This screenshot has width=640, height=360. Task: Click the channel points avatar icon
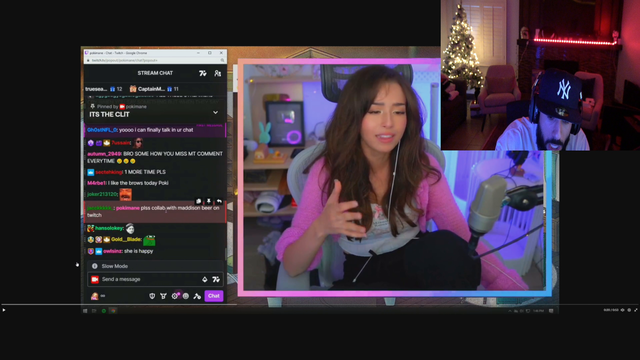tap(94, 296)
